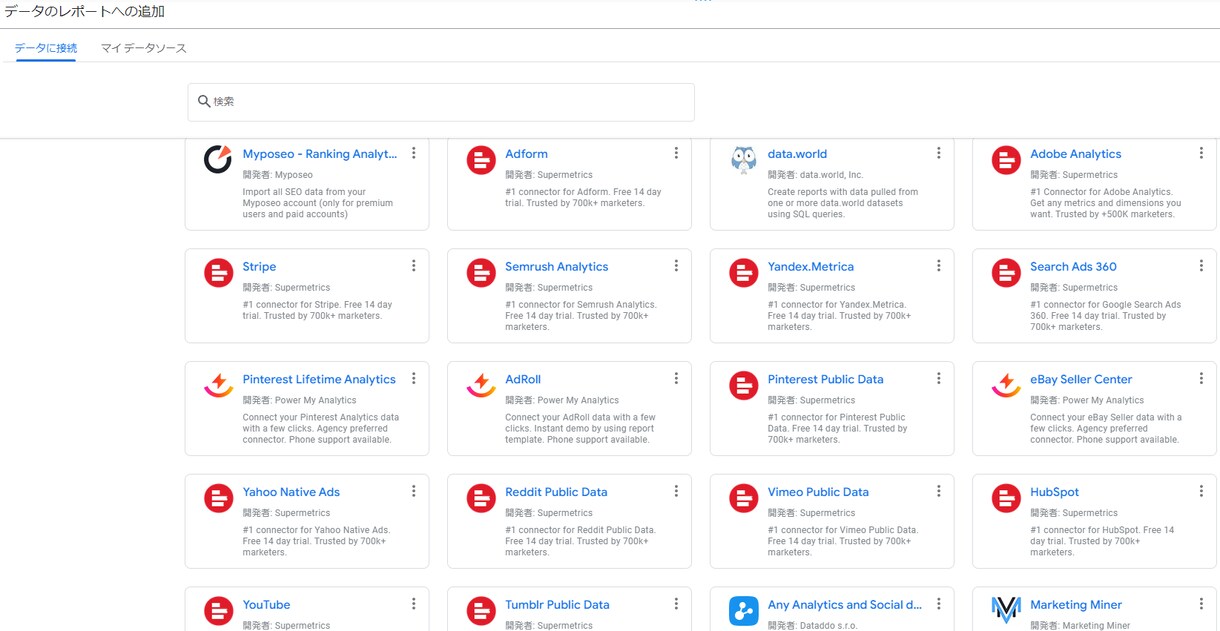Open the options menu for Yandex.Metrica
This screenshot has height=631, width=1220.
(939, 266)
